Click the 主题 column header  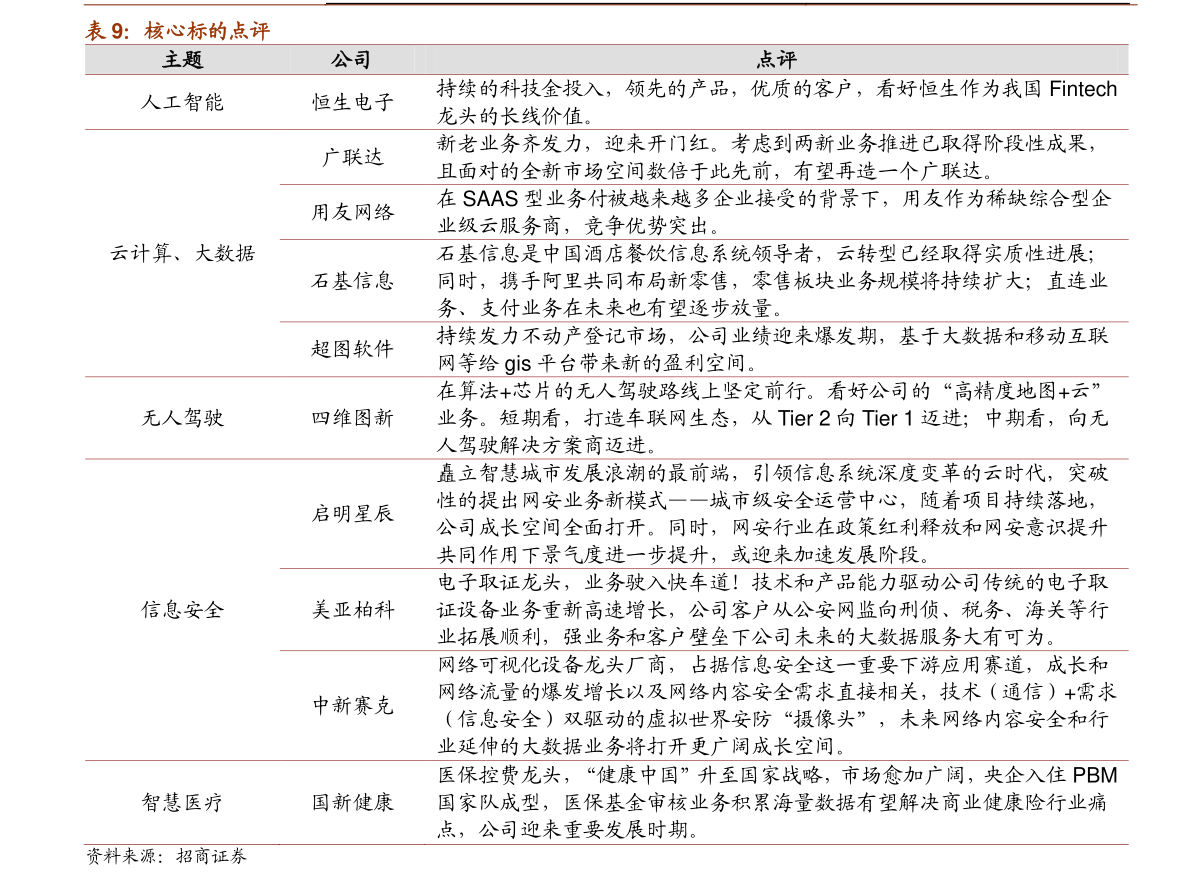coord(182,60)
